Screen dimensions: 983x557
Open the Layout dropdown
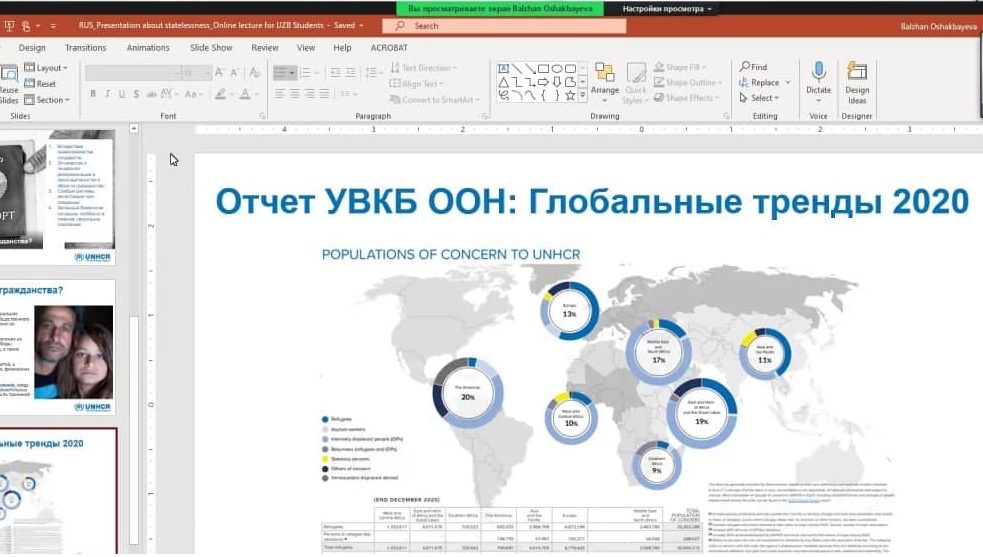46,68
